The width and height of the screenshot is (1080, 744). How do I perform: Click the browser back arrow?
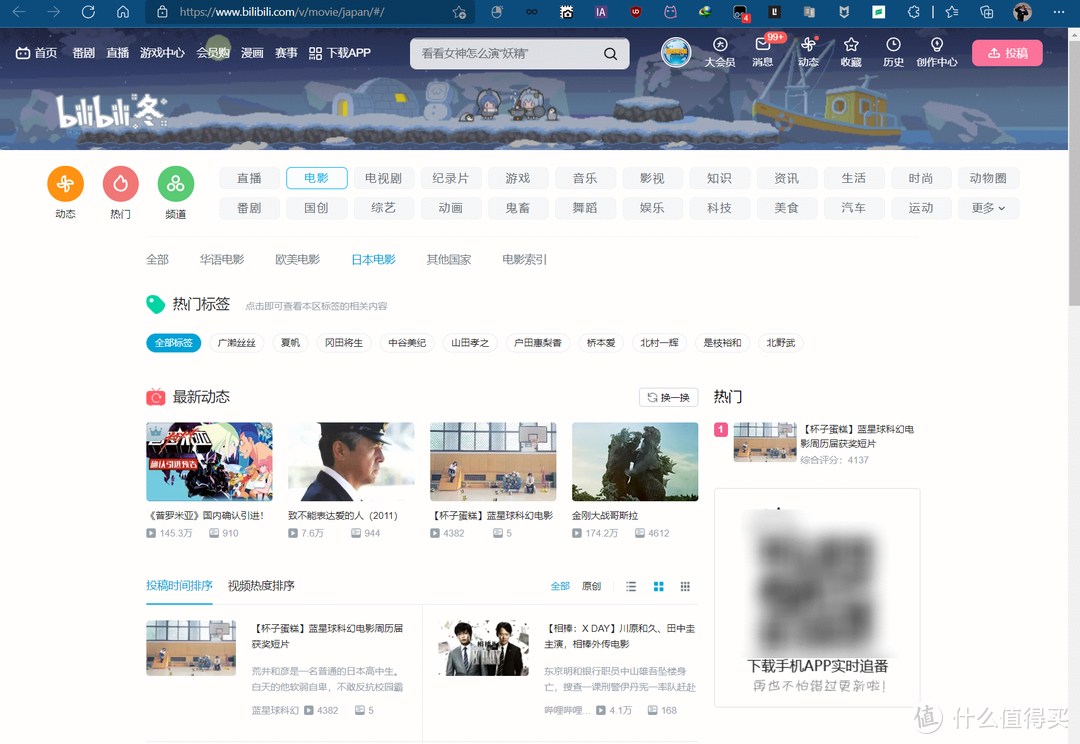point(19,12)
